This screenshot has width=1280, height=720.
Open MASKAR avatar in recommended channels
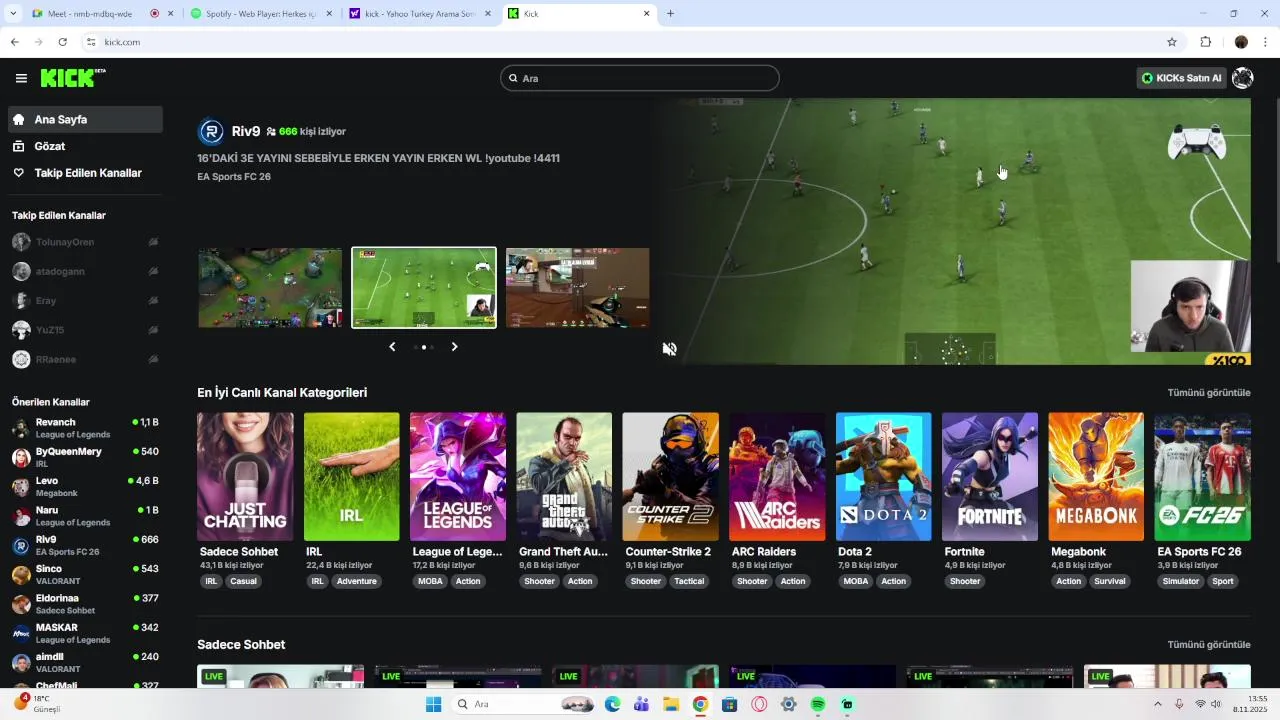pos(20,634)
